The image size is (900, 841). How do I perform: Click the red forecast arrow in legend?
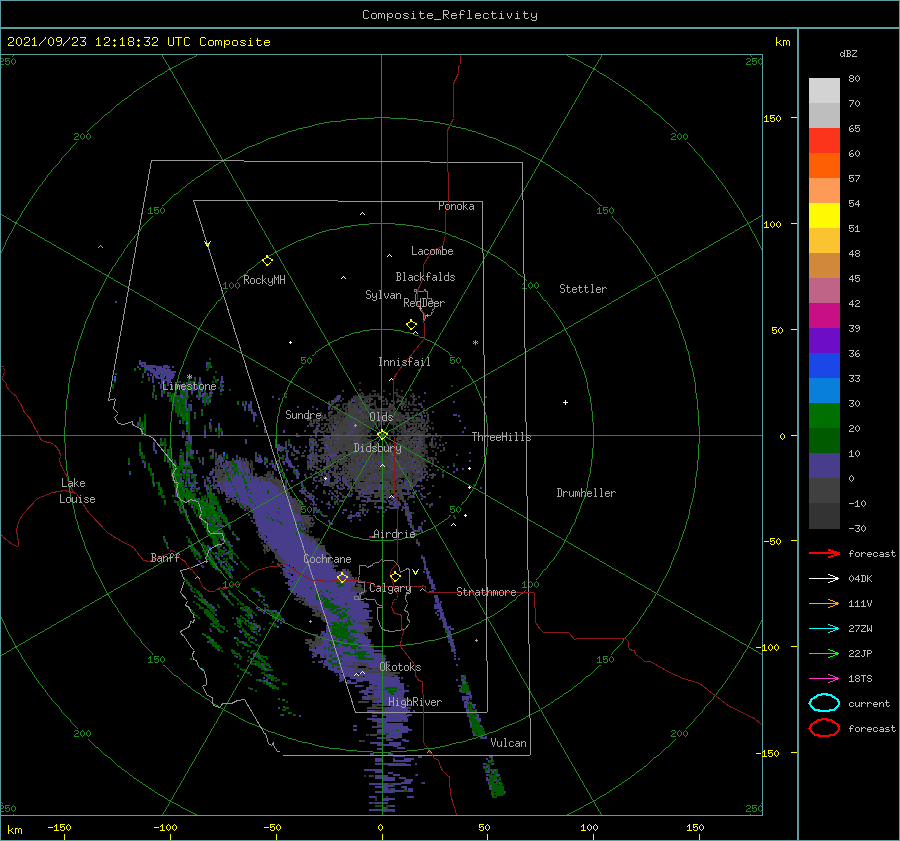click(x=824, y=553)
